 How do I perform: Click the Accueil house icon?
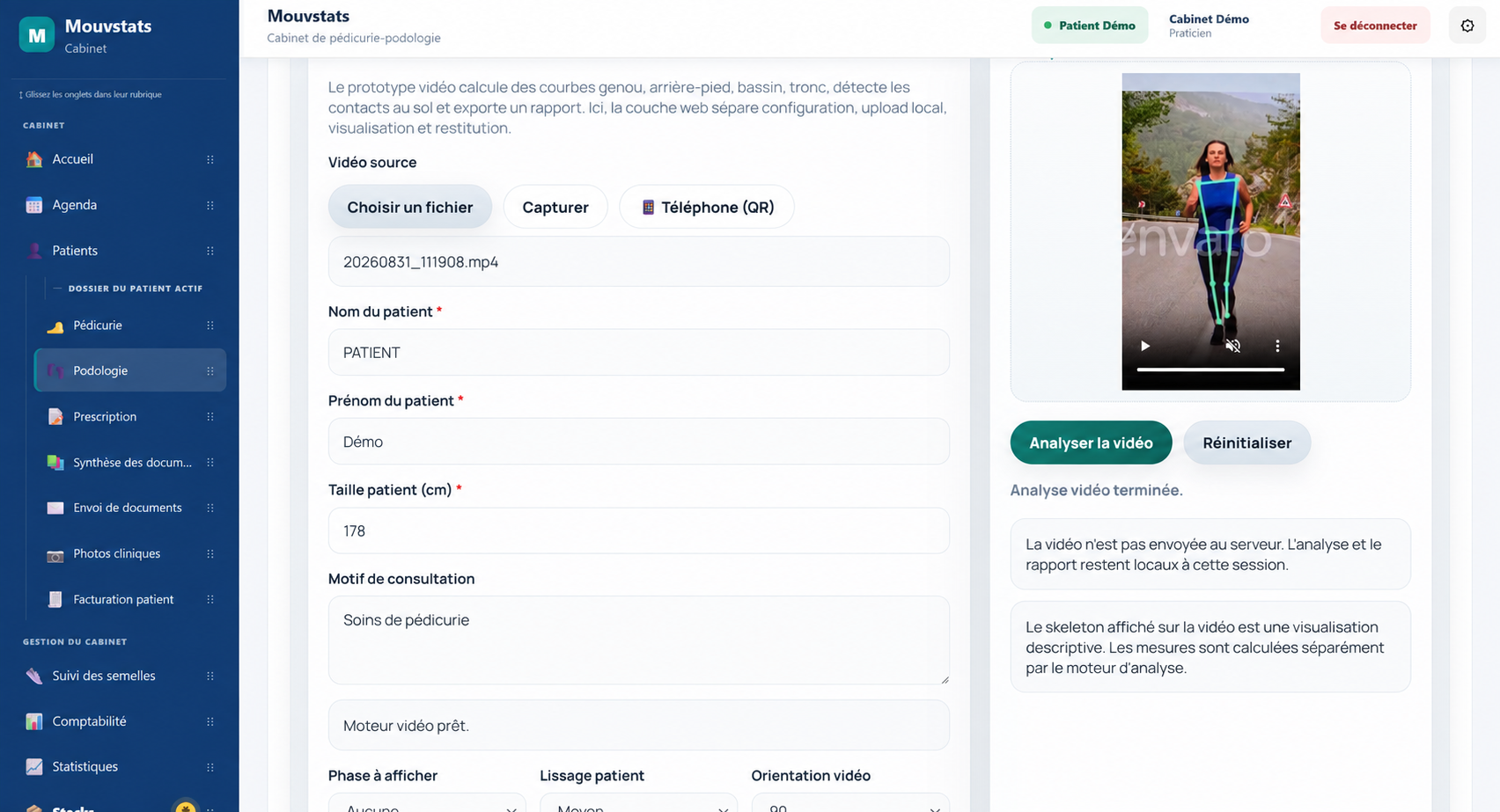[x=34, y=159]
